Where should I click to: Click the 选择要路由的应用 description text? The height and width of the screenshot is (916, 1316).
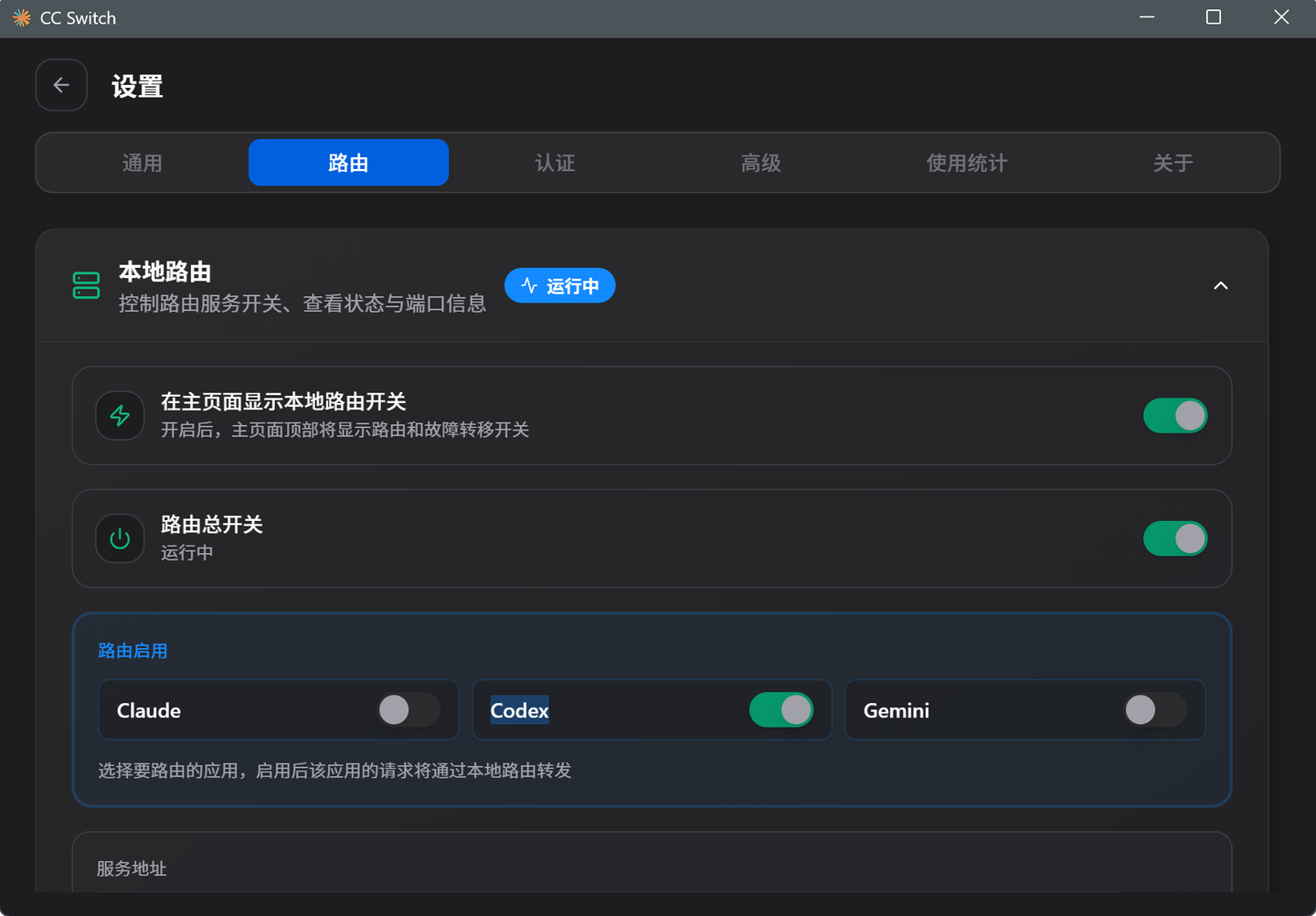[334, 771]
